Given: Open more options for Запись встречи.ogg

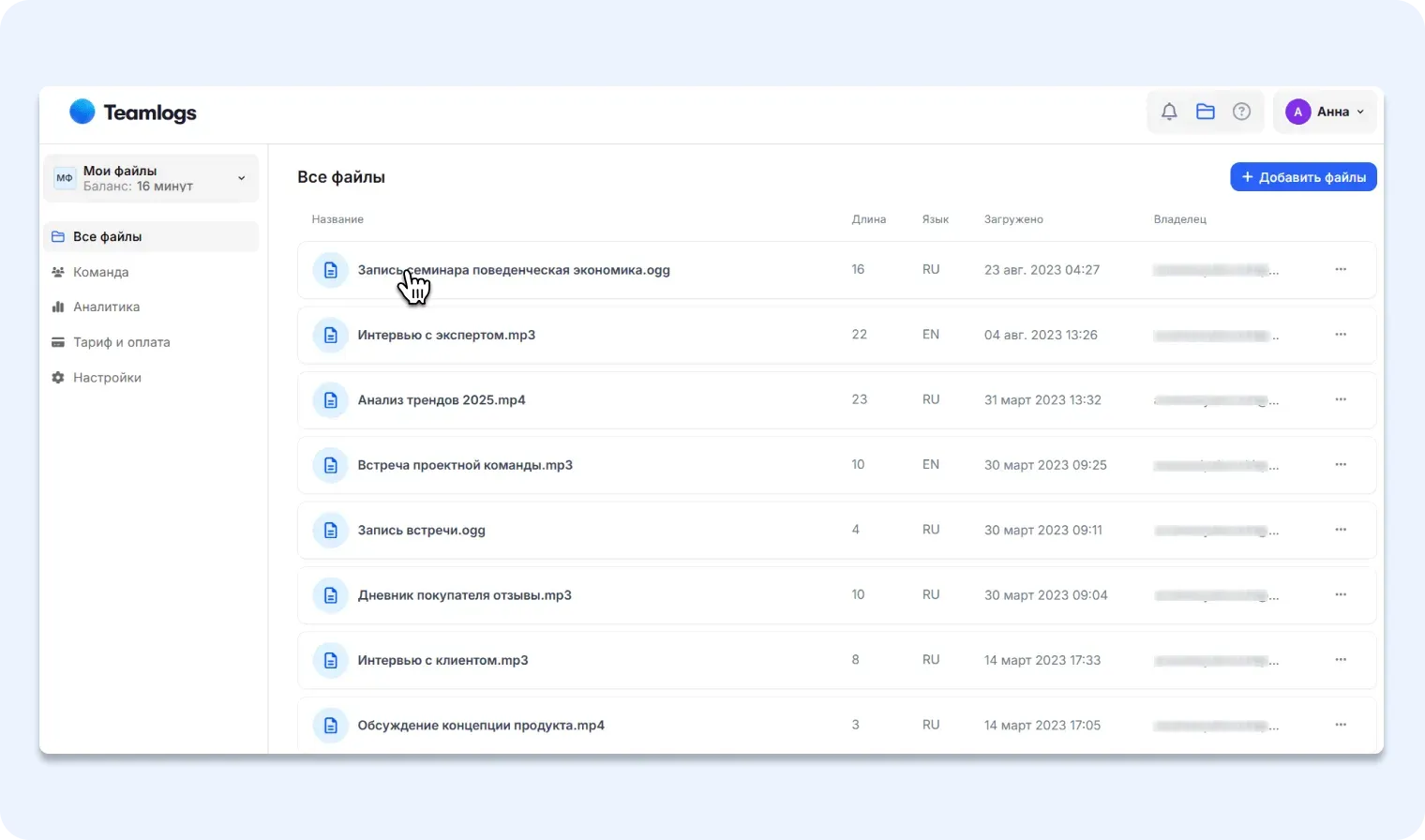Looking at the screenshot, I should (x=1341, y=530).
